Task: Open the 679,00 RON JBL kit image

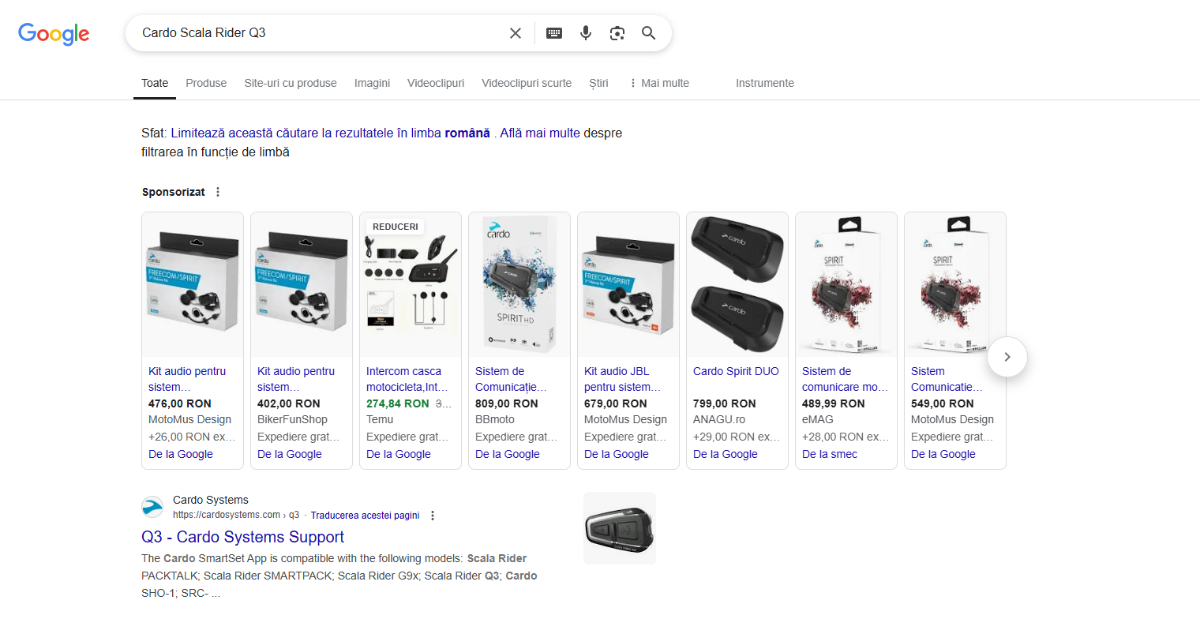Action: (628, 285)
